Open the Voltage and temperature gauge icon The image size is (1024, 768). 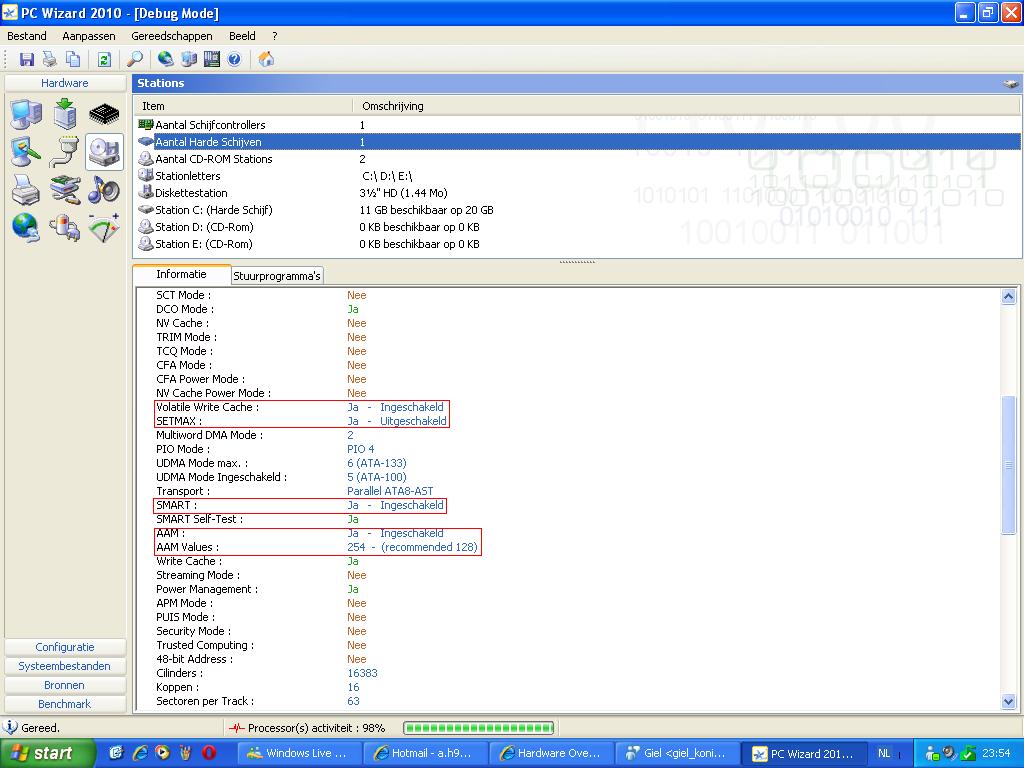[x=104, y=228]
